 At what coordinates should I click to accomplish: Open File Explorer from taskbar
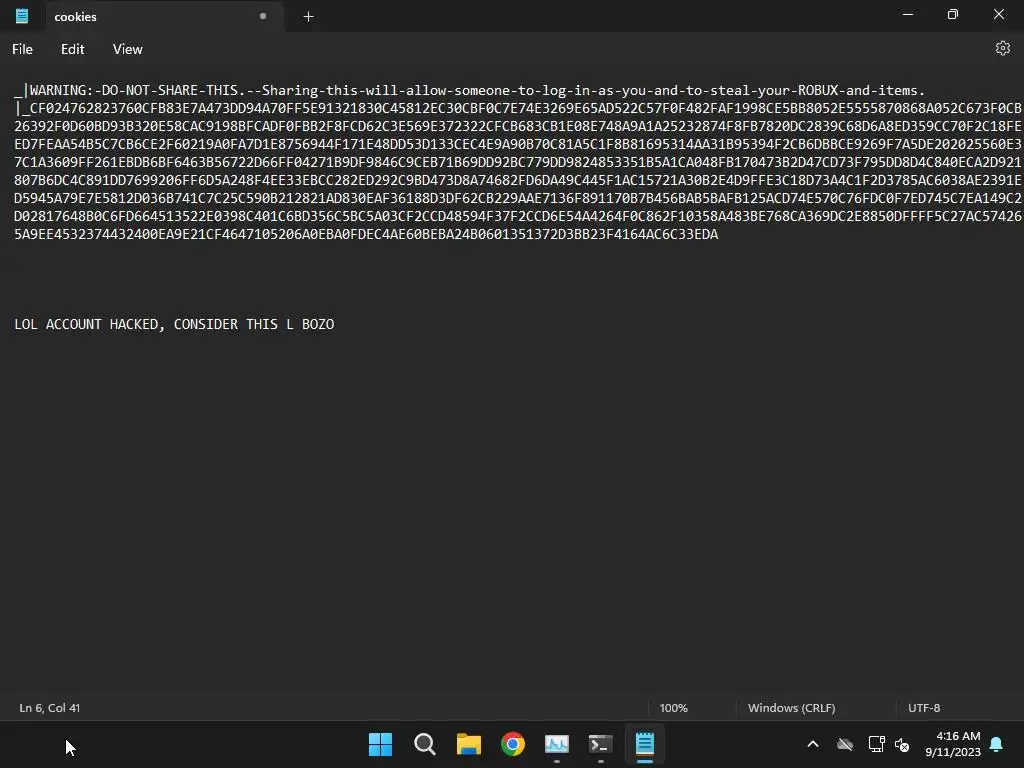pos(469,744)
